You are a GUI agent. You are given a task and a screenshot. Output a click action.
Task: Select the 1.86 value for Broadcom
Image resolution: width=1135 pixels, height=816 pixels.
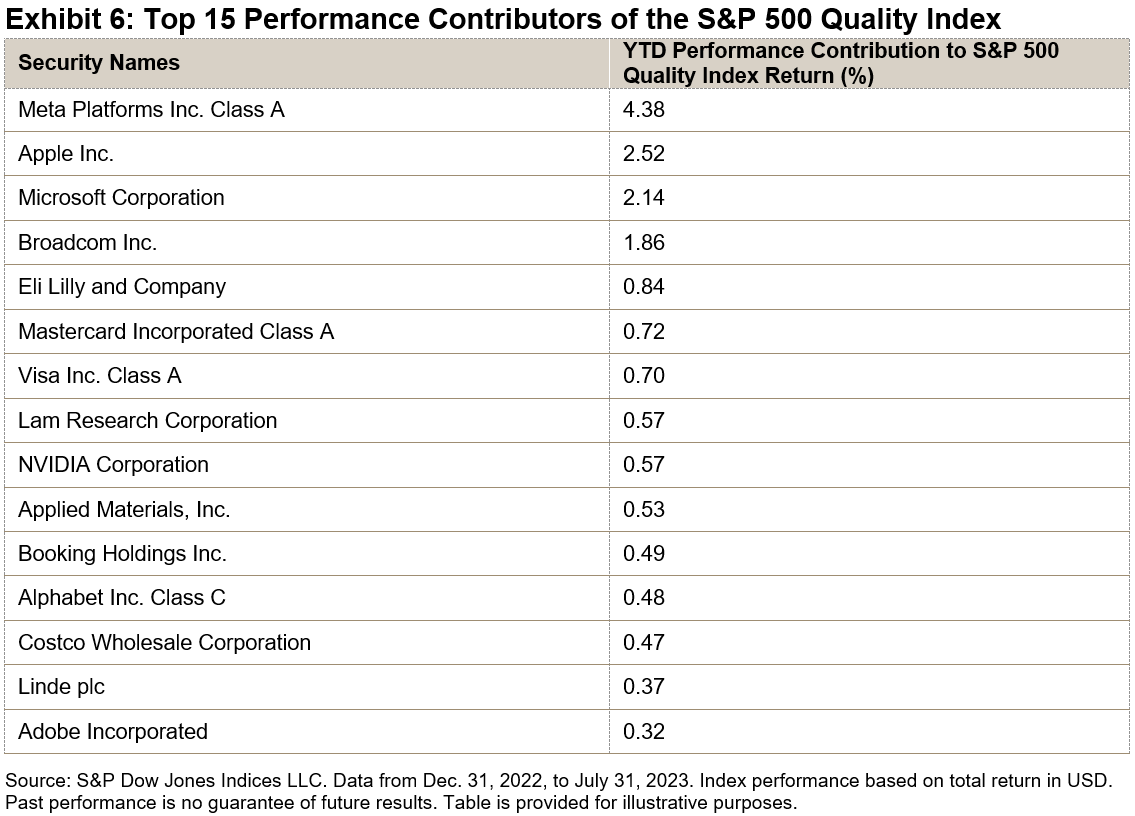click(x=644, y=243)
